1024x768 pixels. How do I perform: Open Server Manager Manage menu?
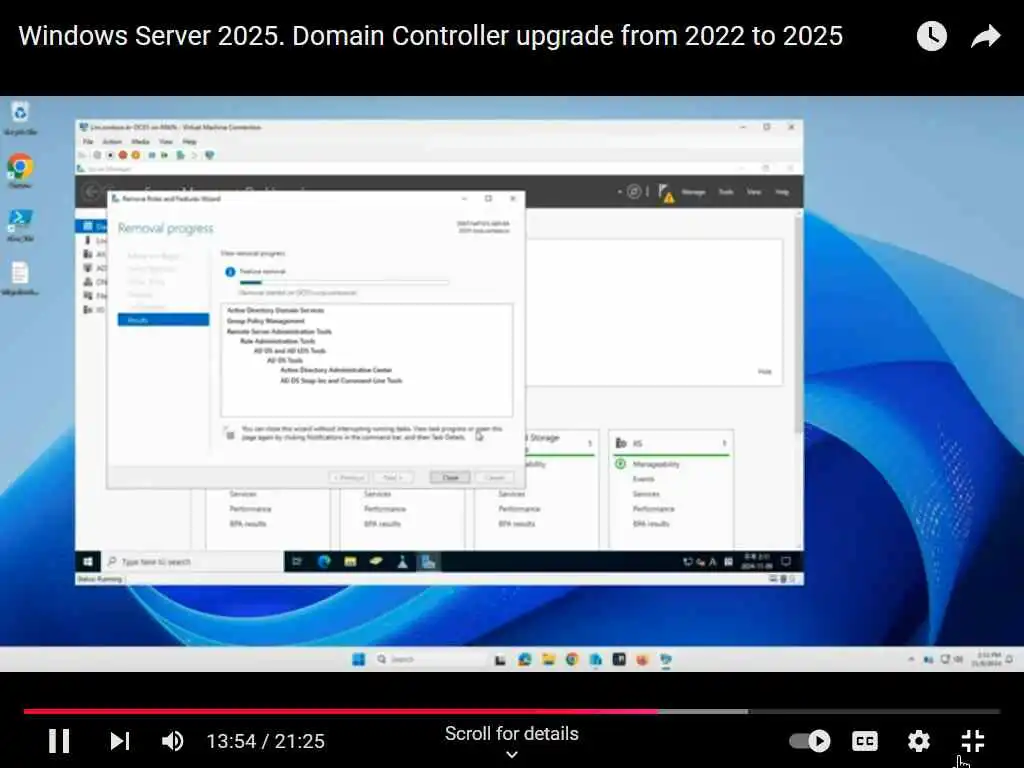click(x=693, y=192)
